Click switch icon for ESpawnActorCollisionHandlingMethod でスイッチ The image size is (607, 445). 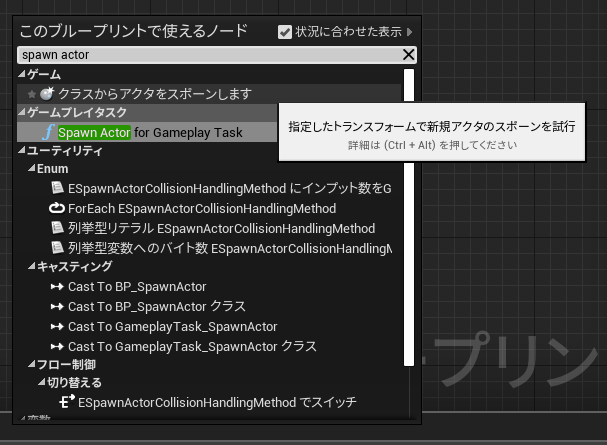[x=67, y=402]
